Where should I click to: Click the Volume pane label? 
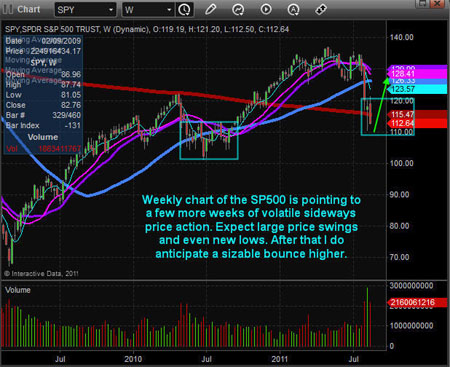coord(18,290)
